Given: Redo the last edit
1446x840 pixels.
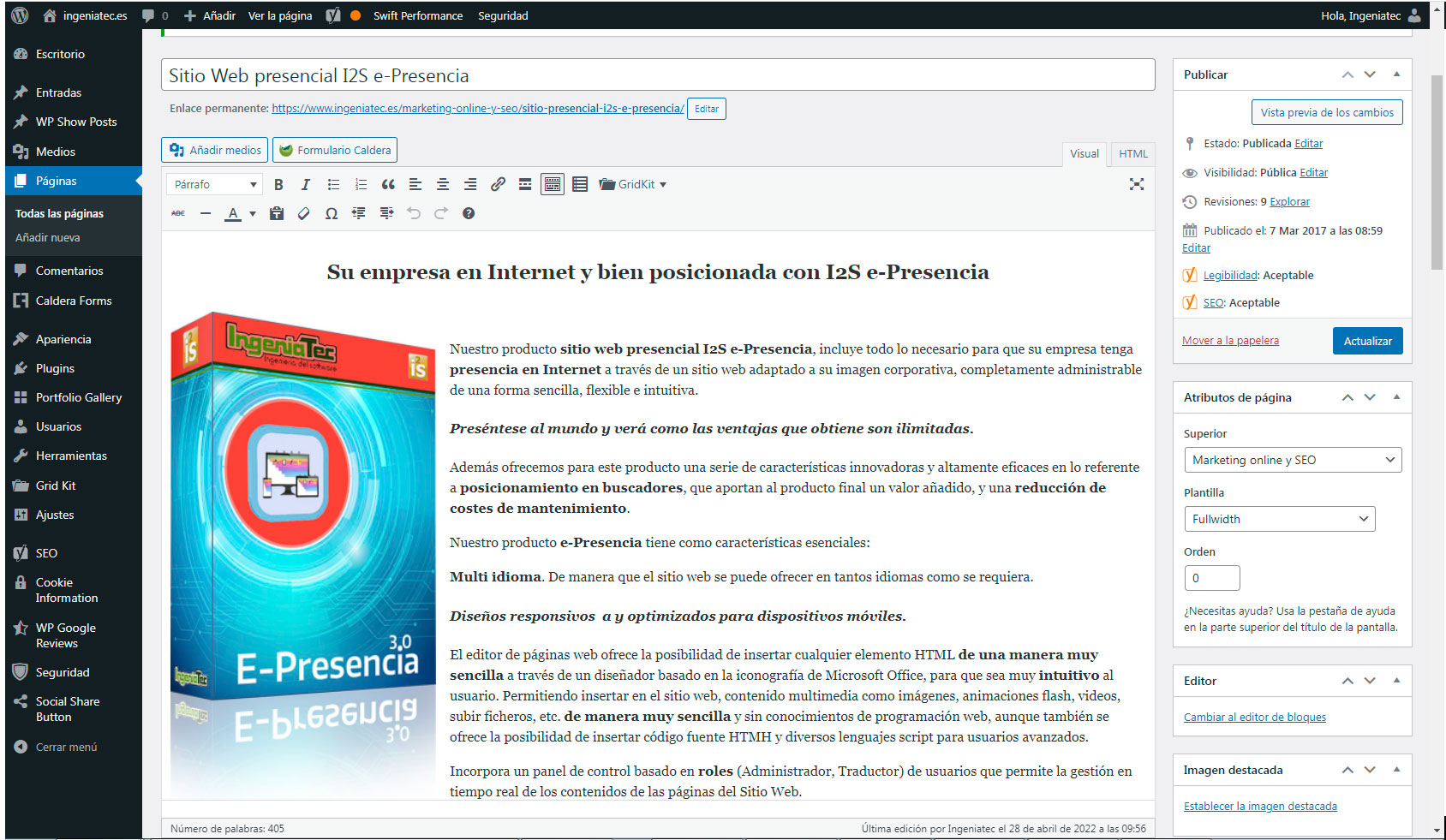Looking at the screenshot, I should [441, 213].
